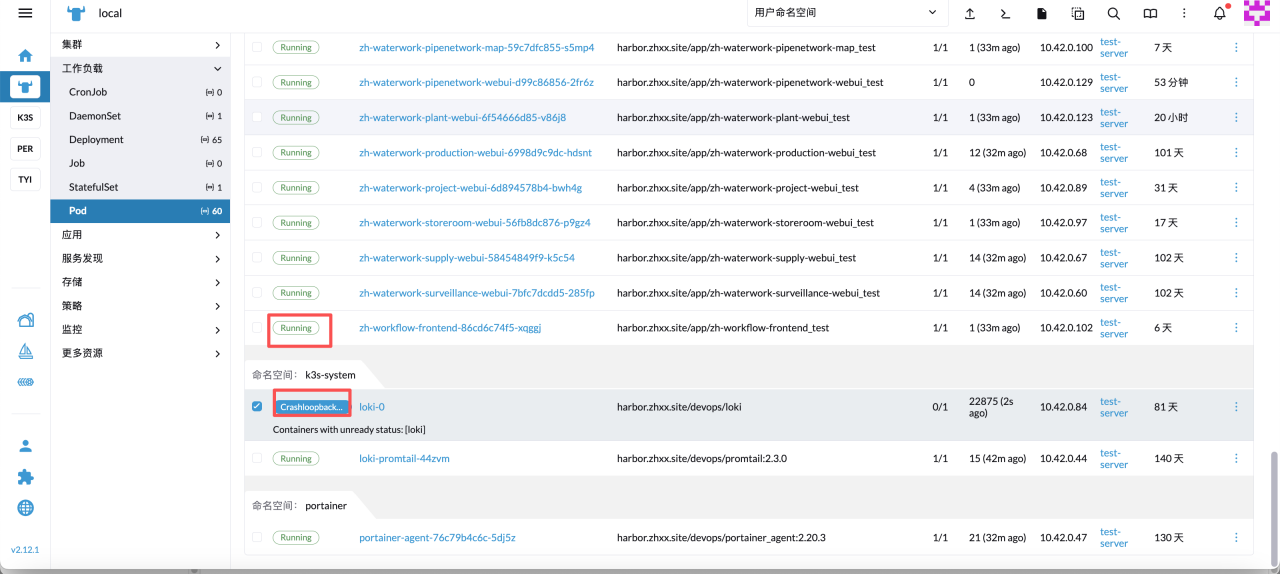Collapse the 工作负载 sidebar section

[x=217, y=69]
